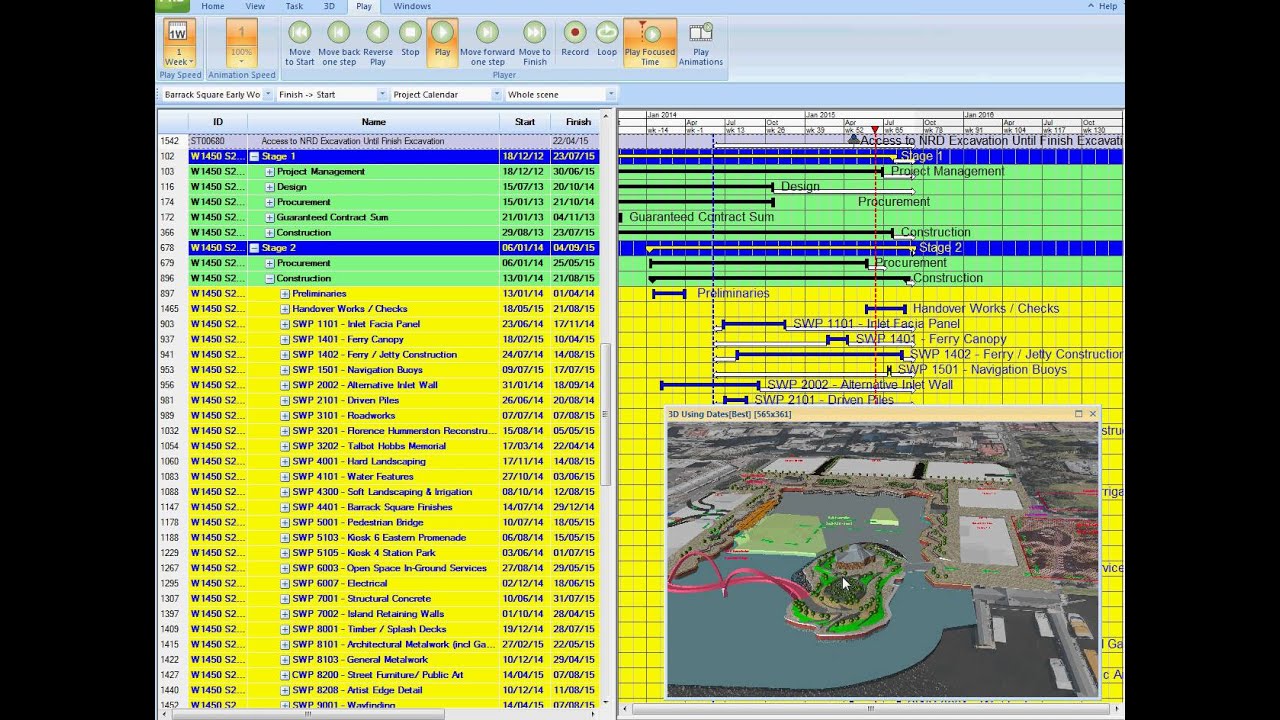Switch to the Task ribbon tab
Image resolution: width=1280 pixels, height=720 pixels.
(294, 6)
